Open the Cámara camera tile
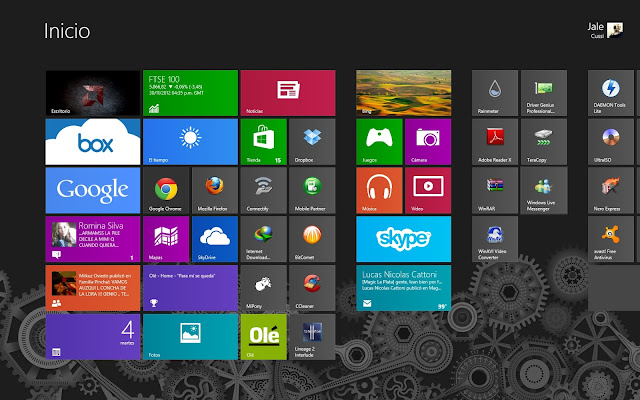 [428, 142]
